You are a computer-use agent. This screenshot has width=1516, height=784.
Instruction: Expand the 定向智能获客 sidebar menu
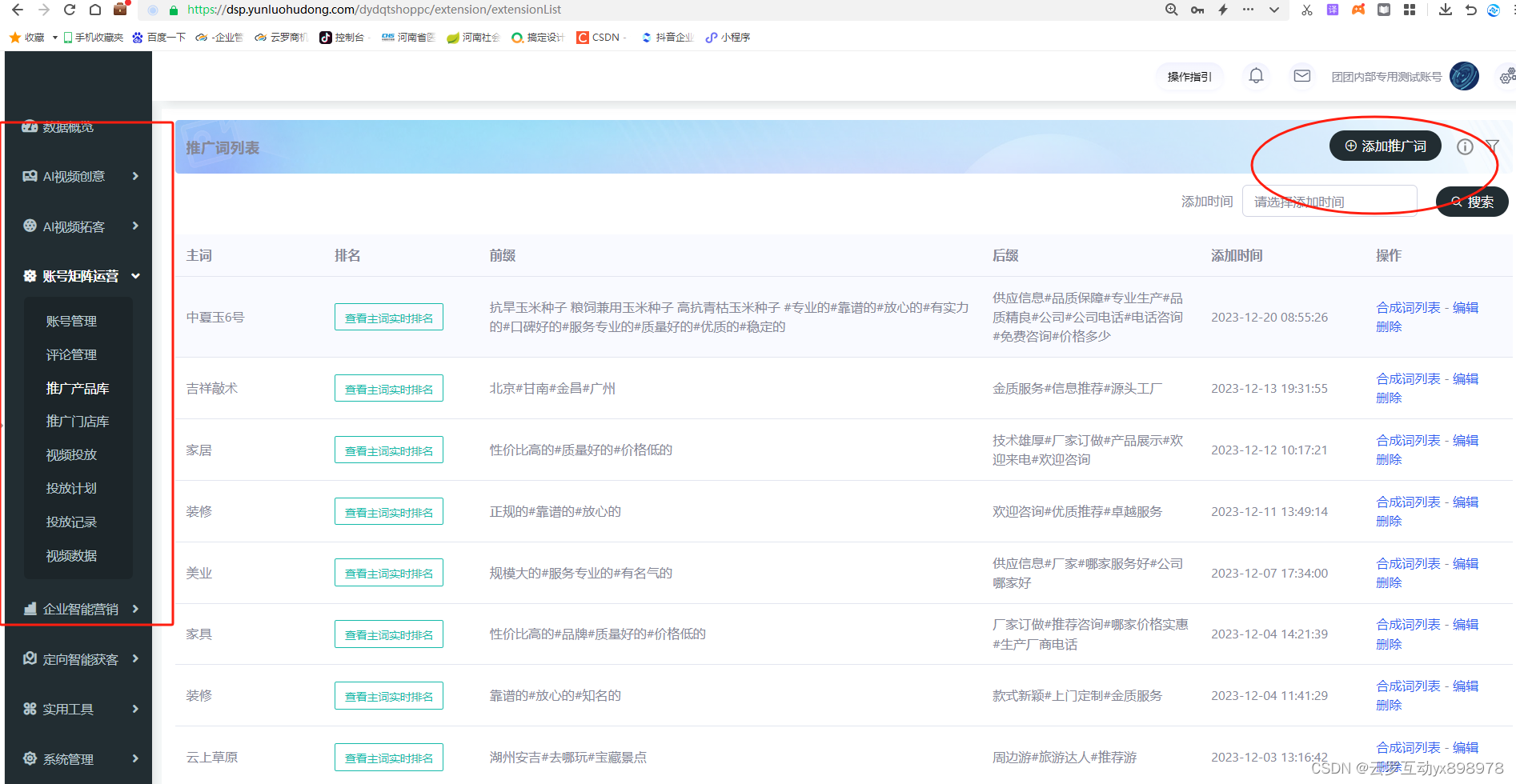click(81, 659)
